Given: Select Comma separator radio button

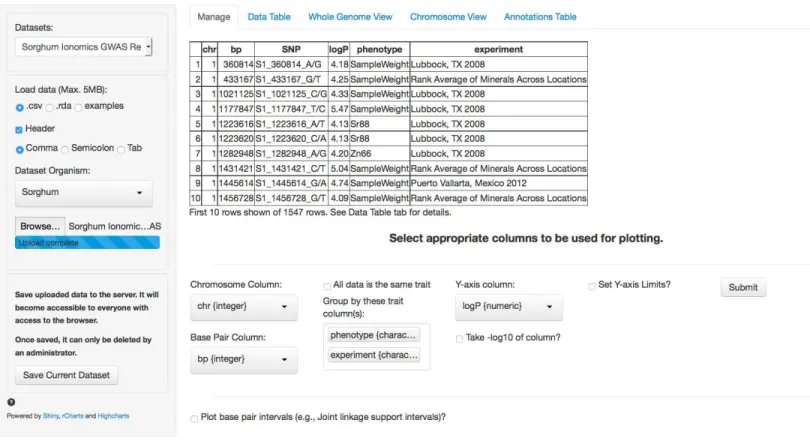Looking at the screenshot, I should (x=20, y=150).
